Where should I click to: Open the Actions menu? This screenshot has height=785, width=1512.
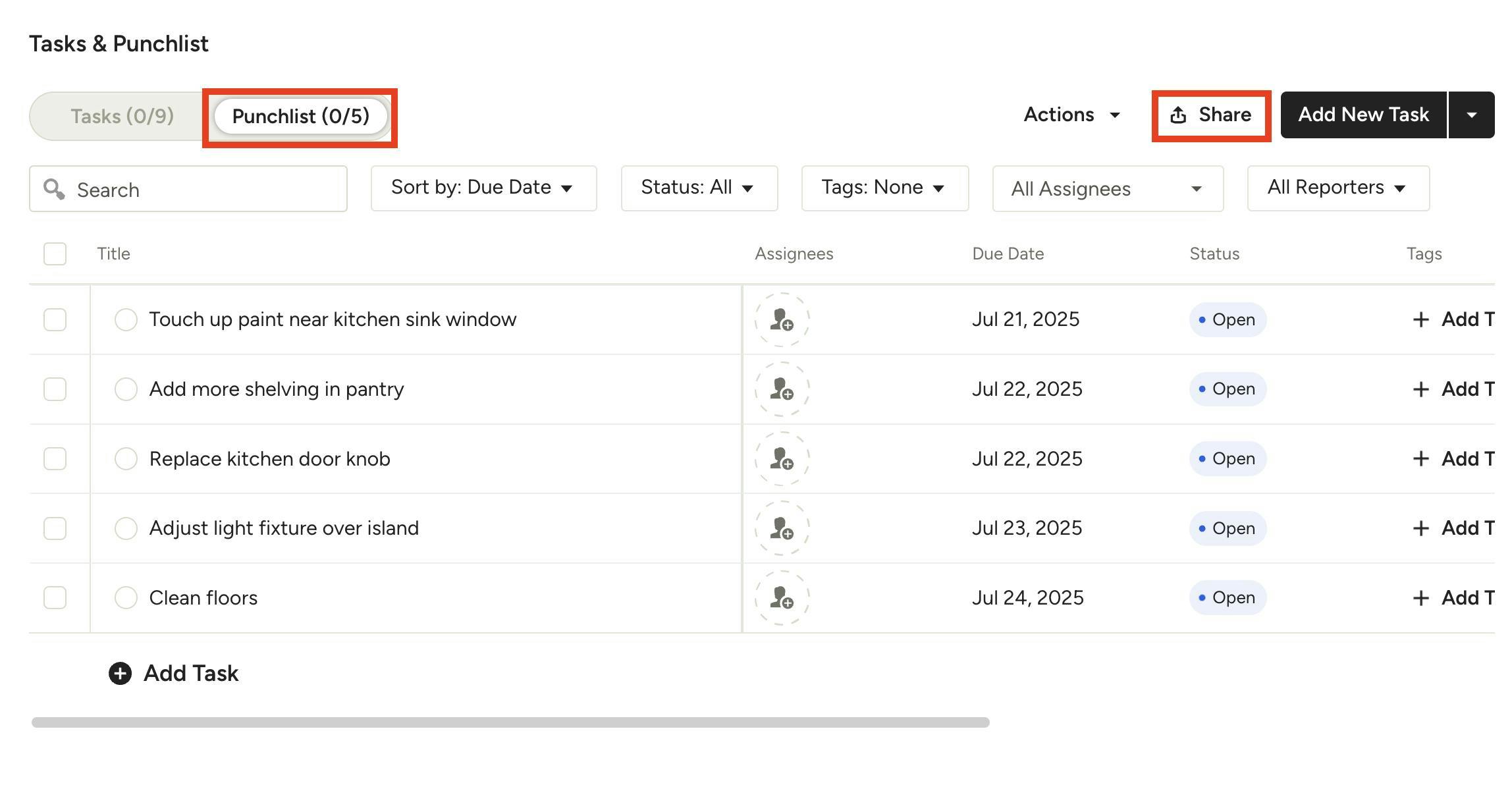tap(1071, 115)
